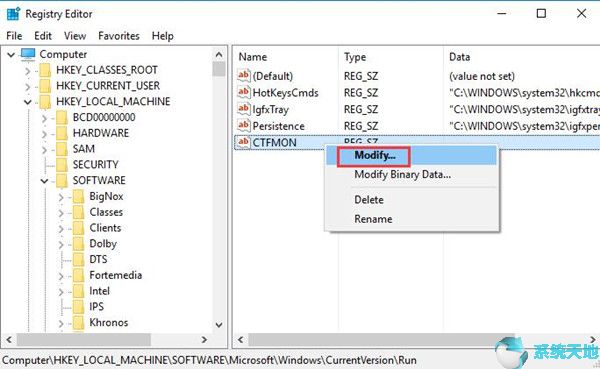Click the Computer icon in tree

point(28,54)
